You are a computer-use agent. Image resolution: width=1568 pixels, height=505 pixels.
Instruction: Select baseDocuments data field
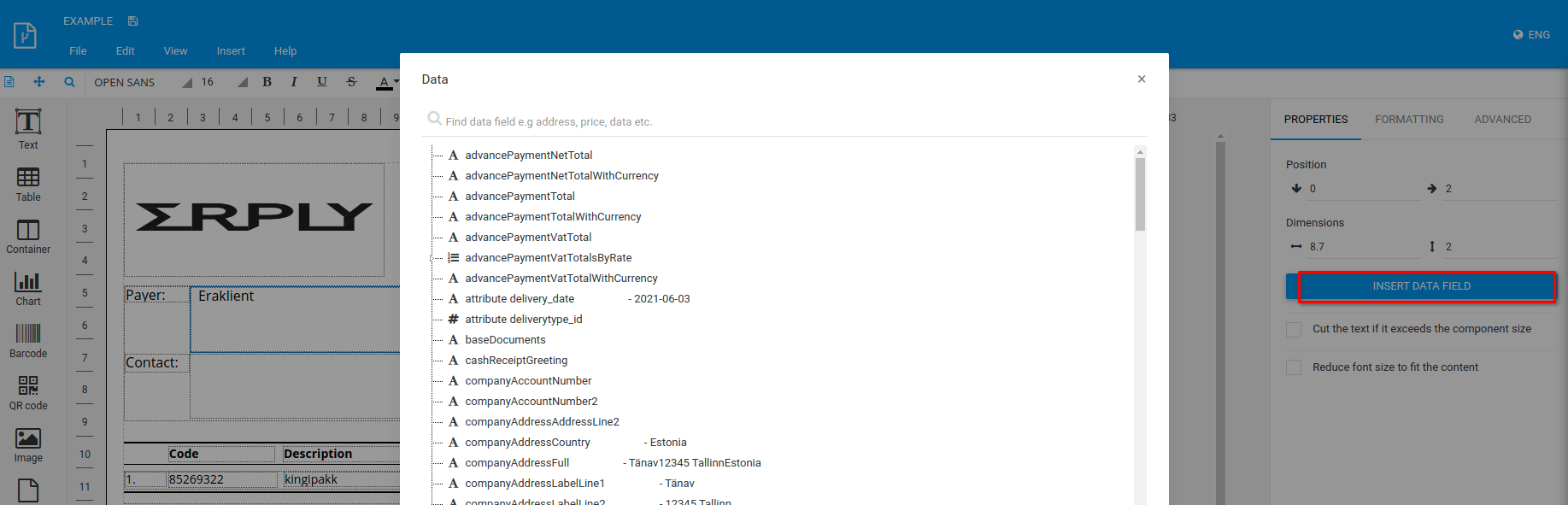tap(505, 340)
